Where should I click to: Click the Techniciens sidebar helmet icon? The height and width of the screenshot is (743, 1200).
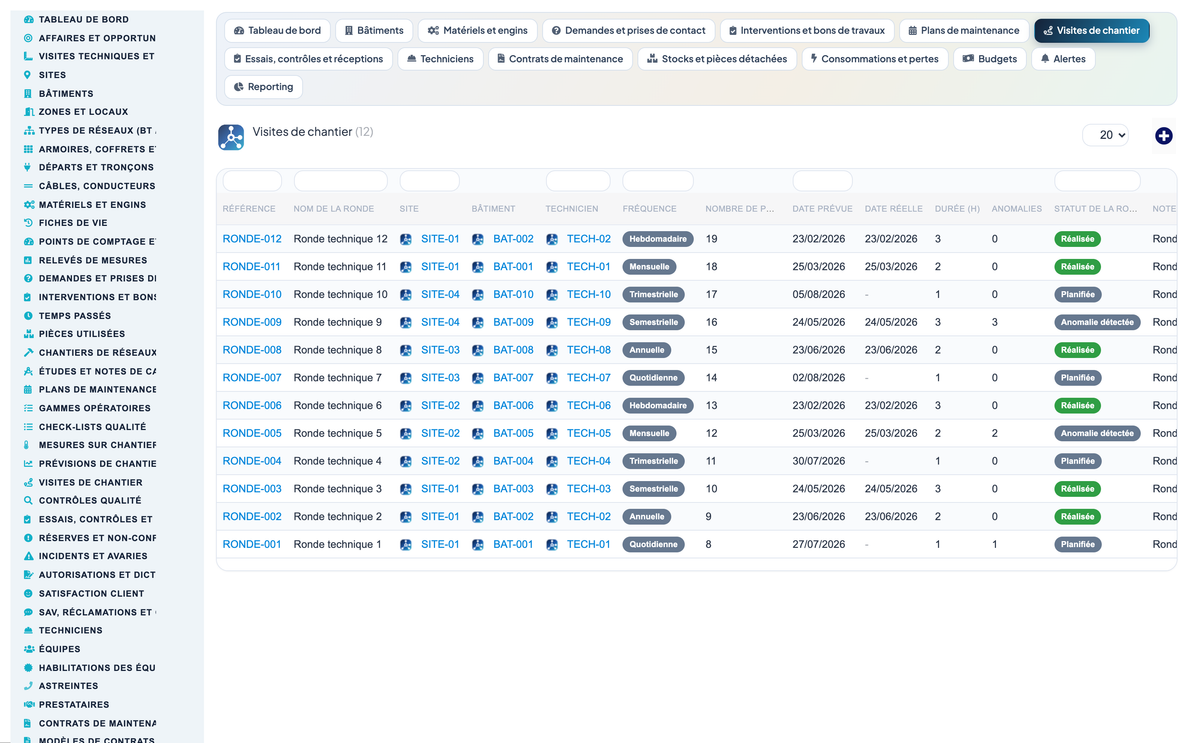[x=28, y=630]
